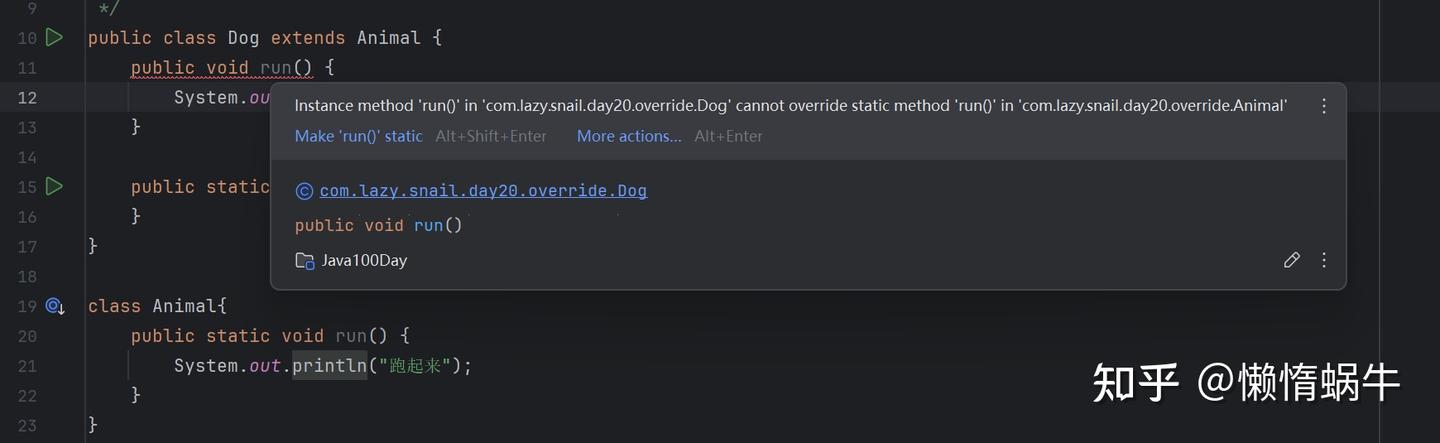Click the subclass marker on line 19
Image resolution: width=1440 pixels, height=443 pixels.
point(55,306)
